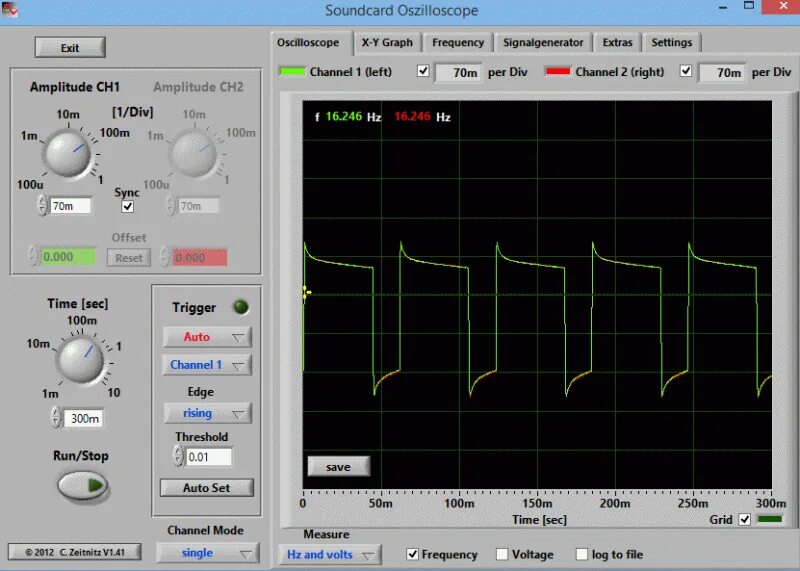This screenshot has height=571, width=800.
Task: Click the green CH1 offset field
Action: [x=68, y=257]
